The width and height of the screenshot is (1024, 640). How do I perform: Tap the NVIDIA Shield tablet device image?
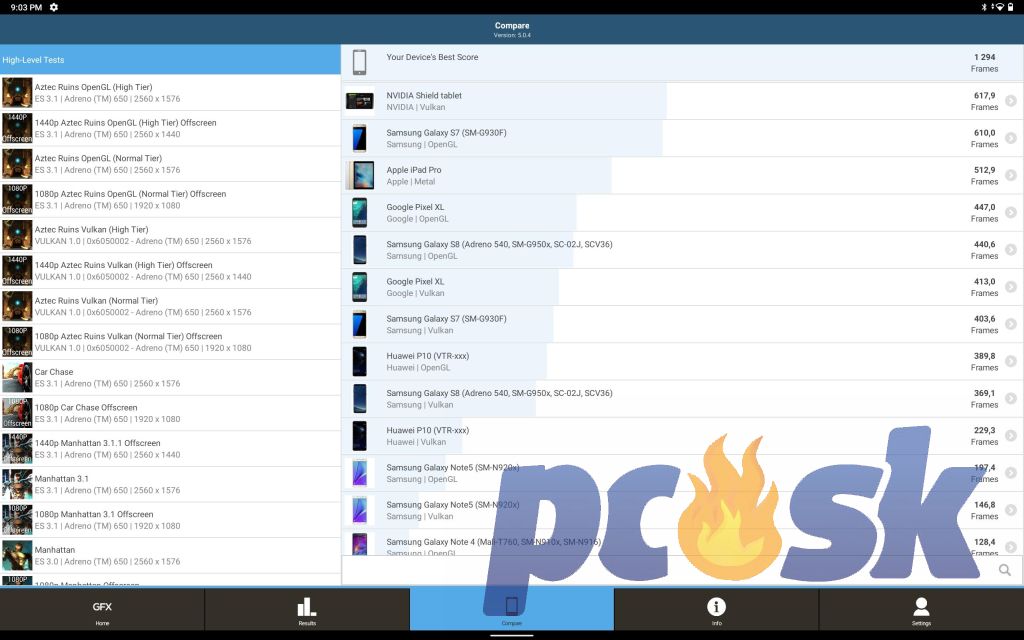click(x=360, y=101)
